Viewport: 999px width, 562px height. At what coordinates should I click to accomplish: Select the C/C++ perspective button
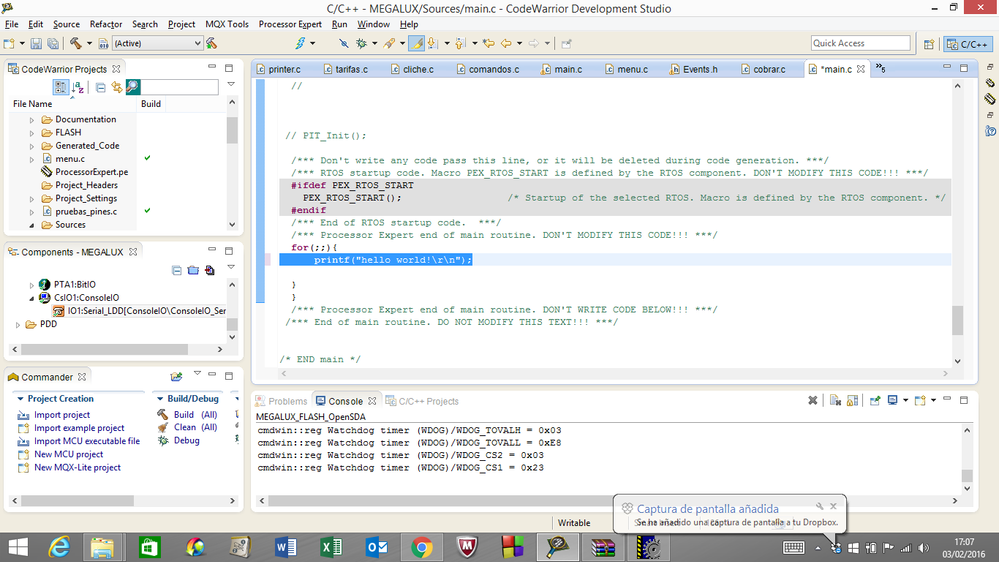coord(968,44)
